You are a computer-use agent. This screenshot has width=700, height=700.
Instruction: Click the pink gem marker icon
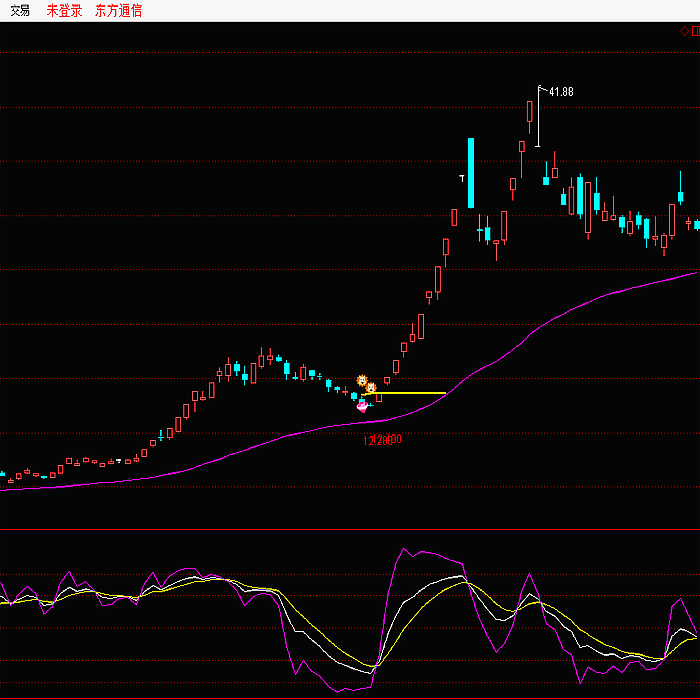[362, 405]
